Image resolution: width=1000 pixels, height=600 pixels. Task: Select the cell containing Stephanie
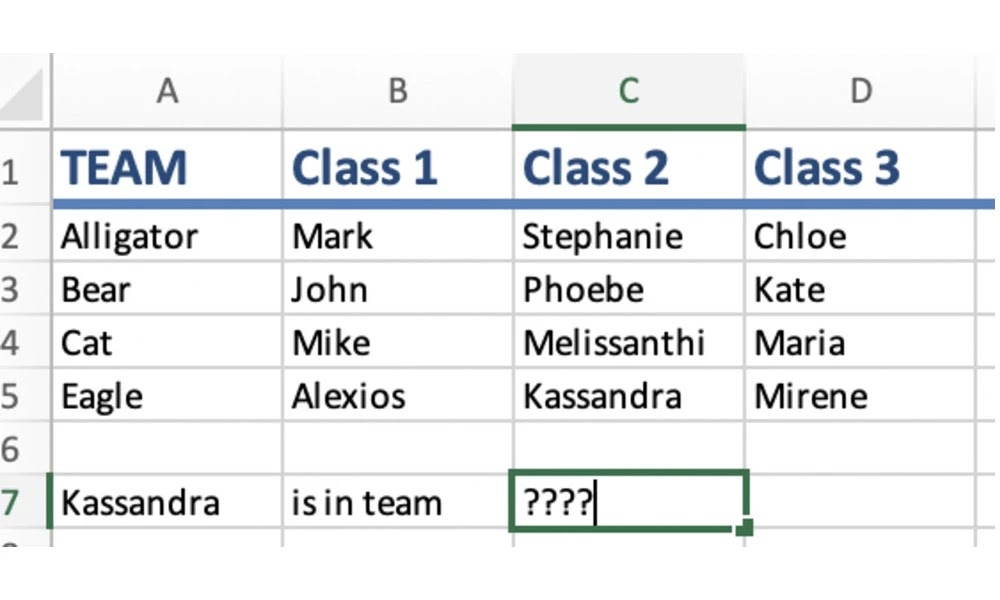(628, 236)
